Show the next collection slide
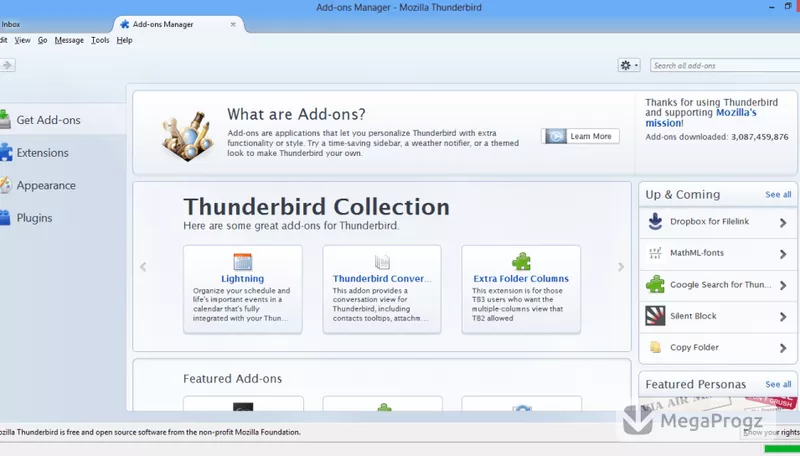 point(620,267)
